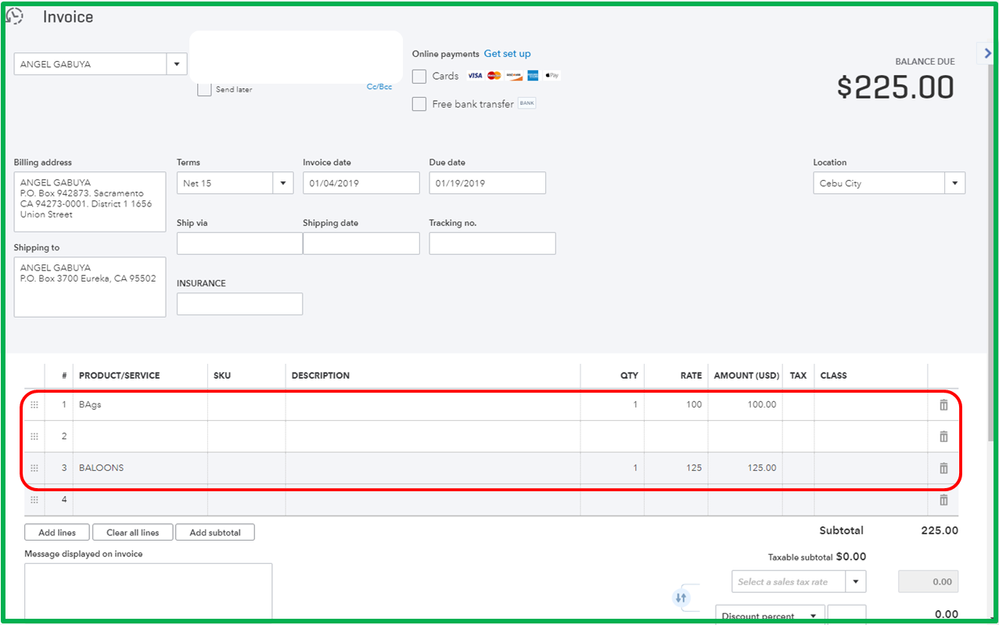Open the Discount percent dropdown
The height and width of the screenshot is (625, 999).
(813, 615)
